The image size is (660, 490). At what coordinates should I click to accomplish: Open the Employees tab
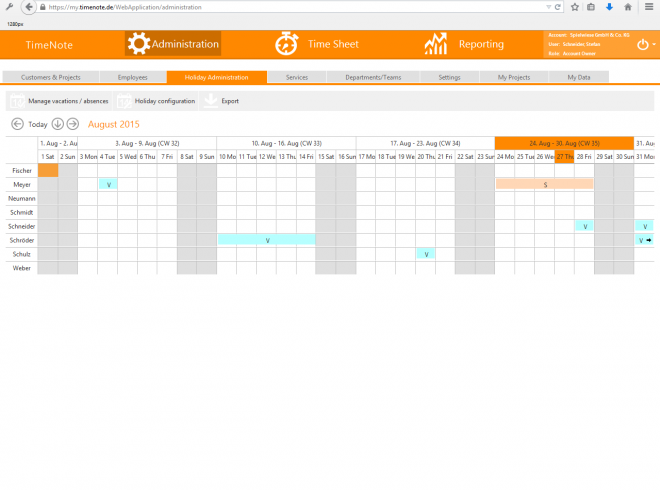133,77
